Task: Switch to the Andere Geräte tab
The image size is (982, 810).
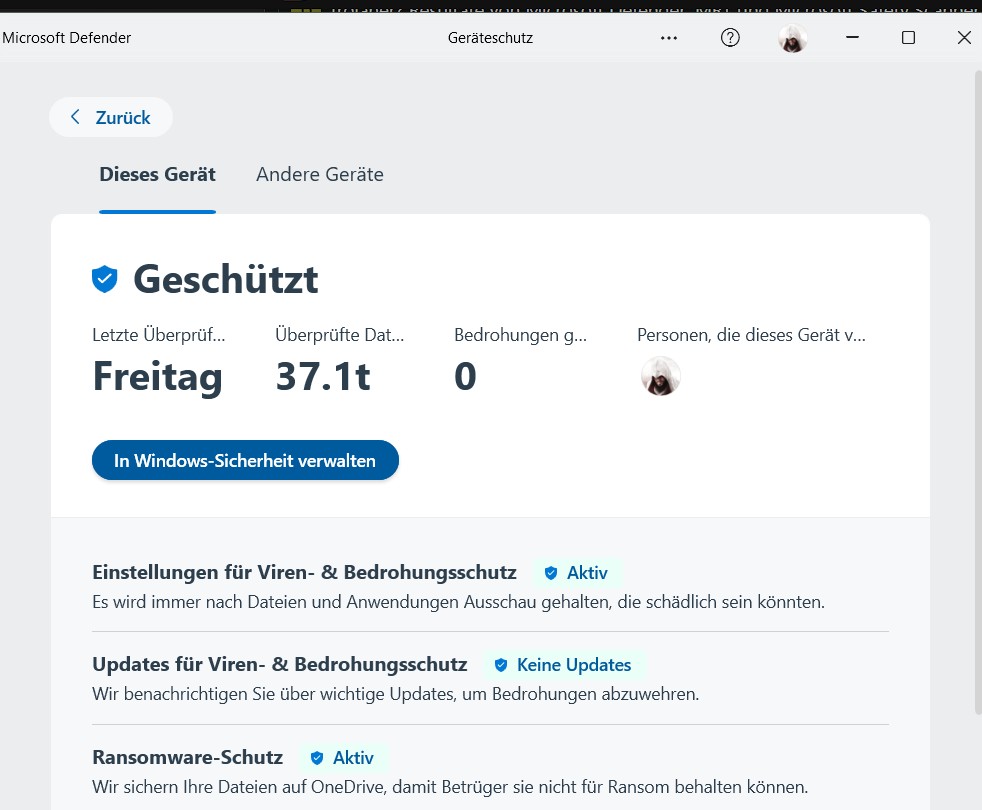Action: [319, 174]
